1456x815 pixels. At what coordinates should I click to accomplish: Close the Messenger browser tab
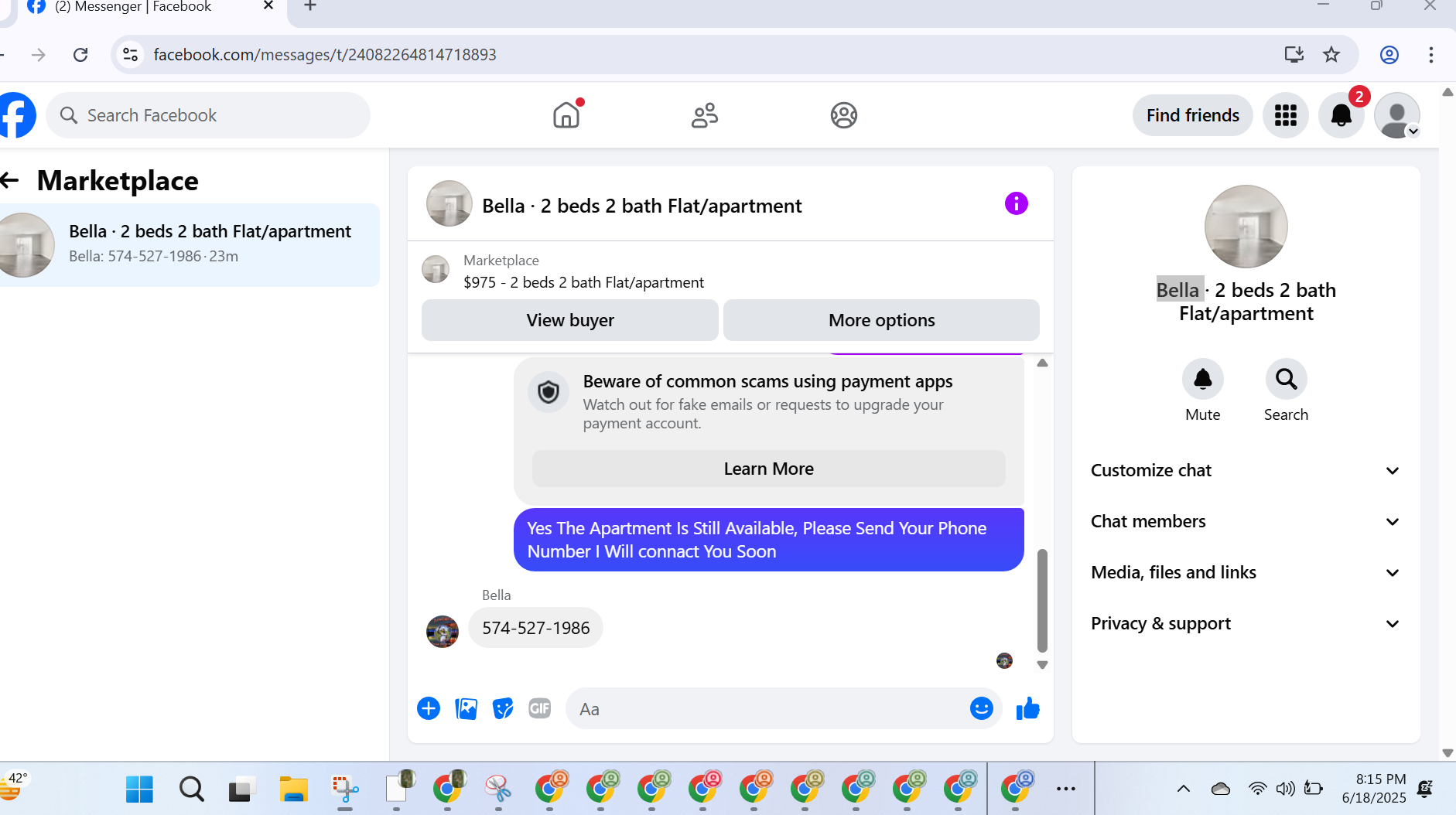point(268,6)
